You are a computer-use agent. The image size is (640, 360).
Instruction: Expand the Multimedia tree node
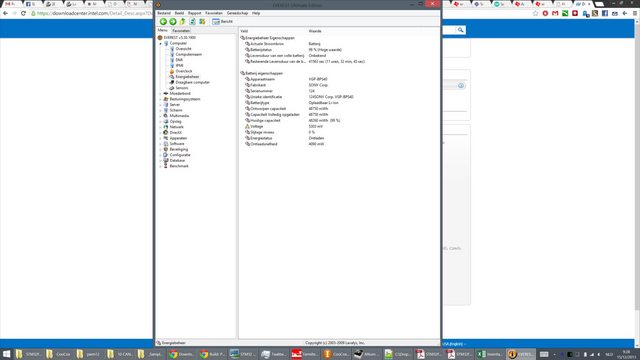click(160, 116)
